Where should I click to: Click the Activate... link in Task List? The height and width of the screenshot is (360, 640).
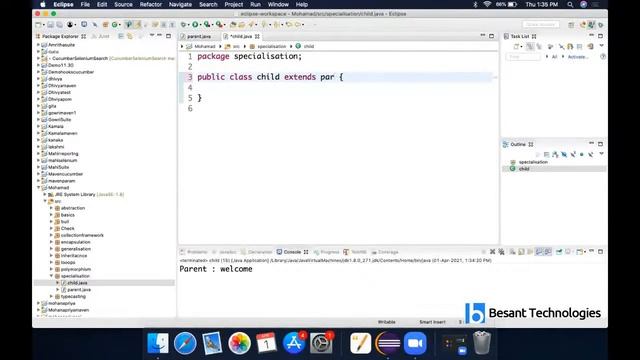pos(578,57)
